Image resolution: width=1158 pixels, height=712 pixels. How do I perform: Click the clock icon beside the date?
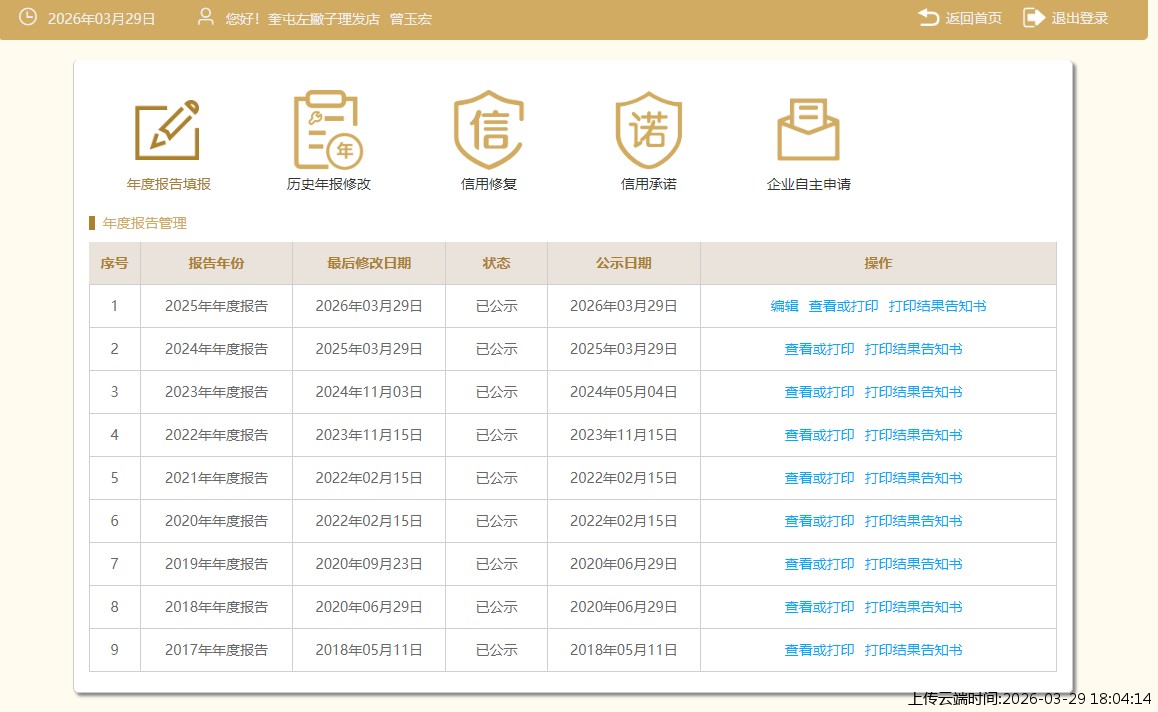coord(28,17)
